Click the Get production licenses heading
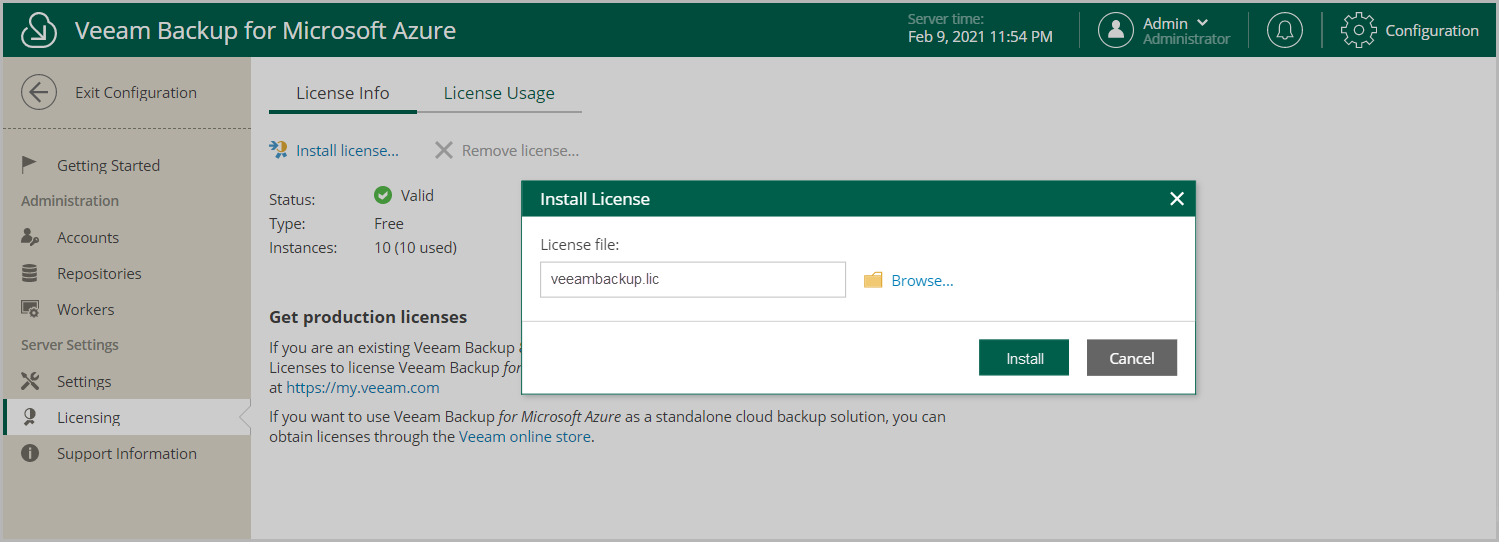 pos(368,317)
